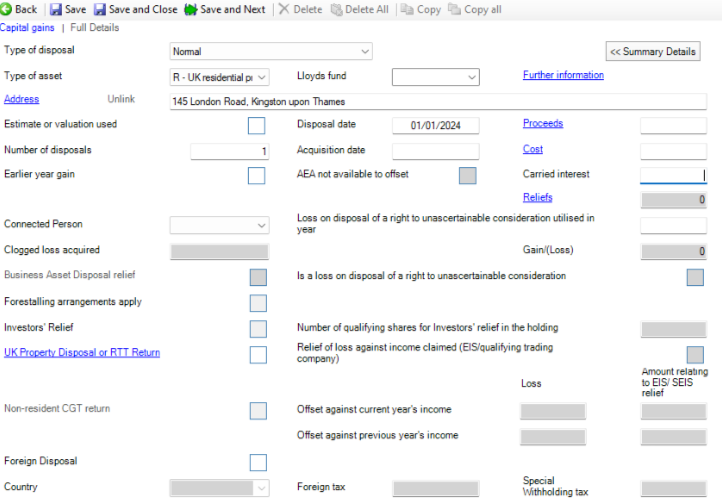Tick the Earlier year gain checkbox

[x=256, y=175]
